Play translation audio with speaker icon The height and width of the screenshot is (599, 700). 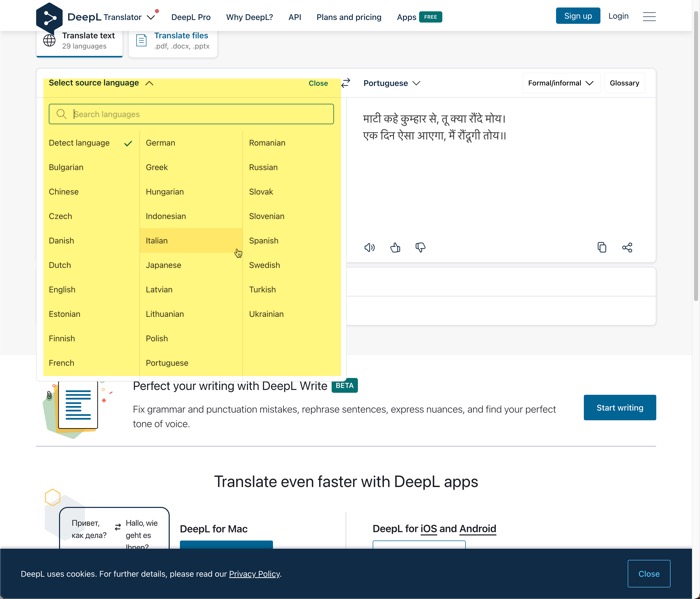click(370, 247)
